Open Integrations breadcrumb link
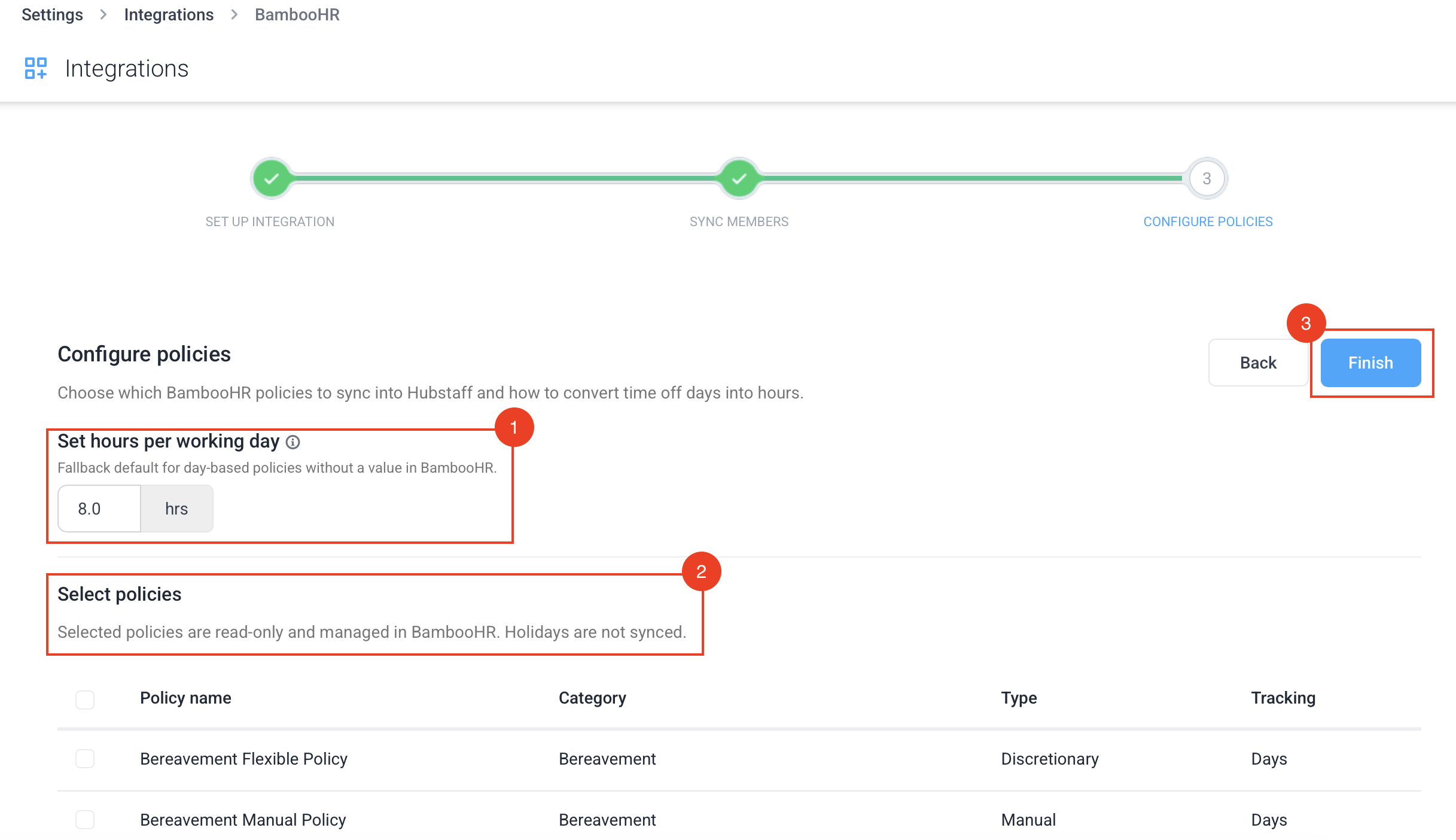This screenshot has height=840, width=1456. [x=169, y=14]
